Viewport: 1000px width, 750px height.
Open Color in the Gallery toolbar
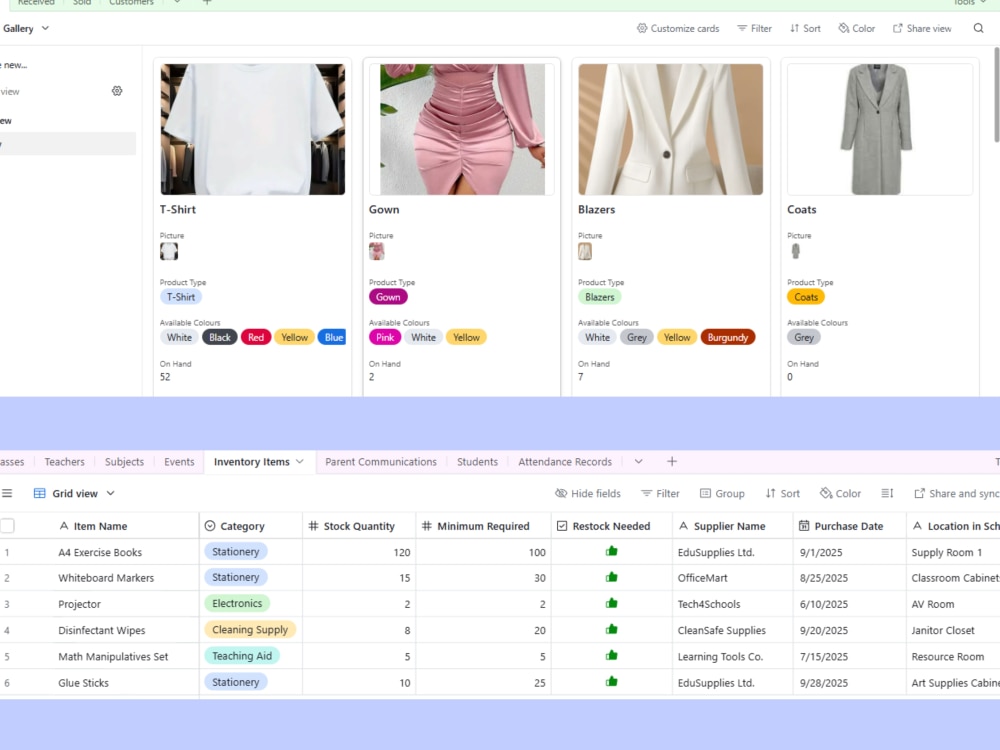(857, 28)
